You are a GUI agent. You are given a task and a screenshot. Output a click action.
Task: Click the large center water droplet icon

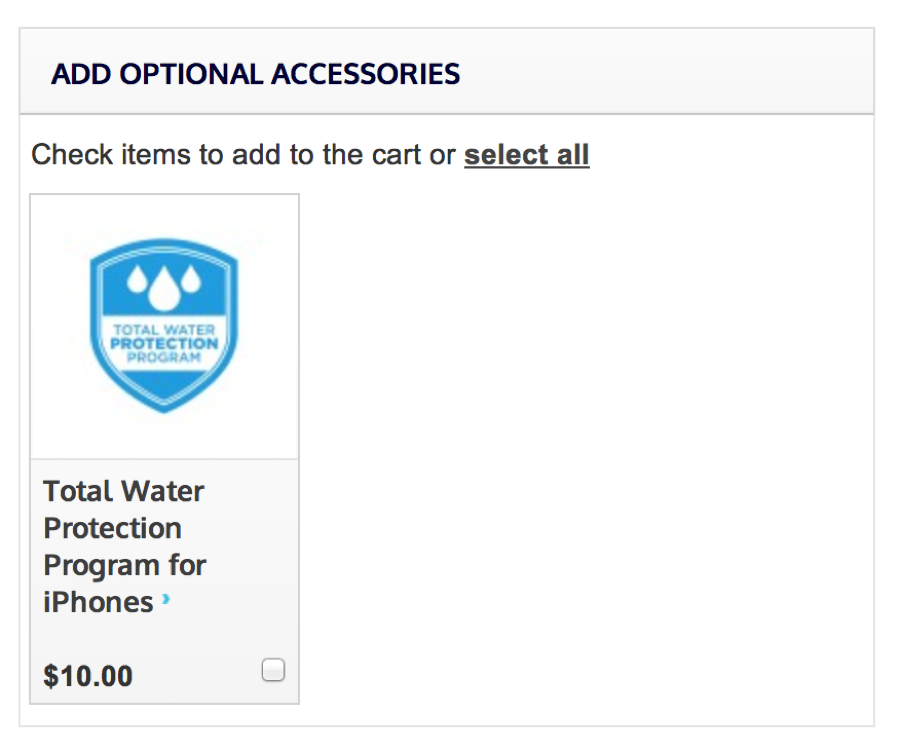[x=164, y=288]
